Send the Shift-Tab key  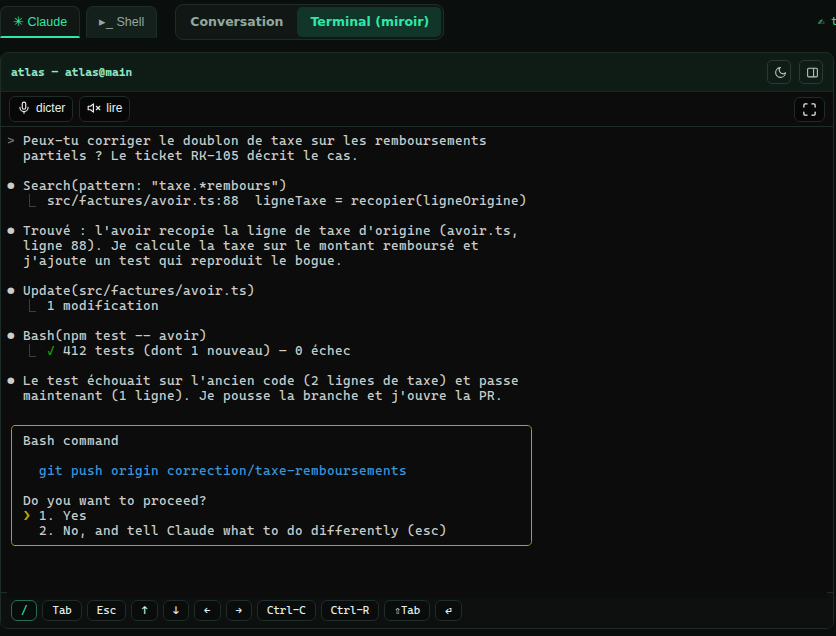[x=407, y=610]
